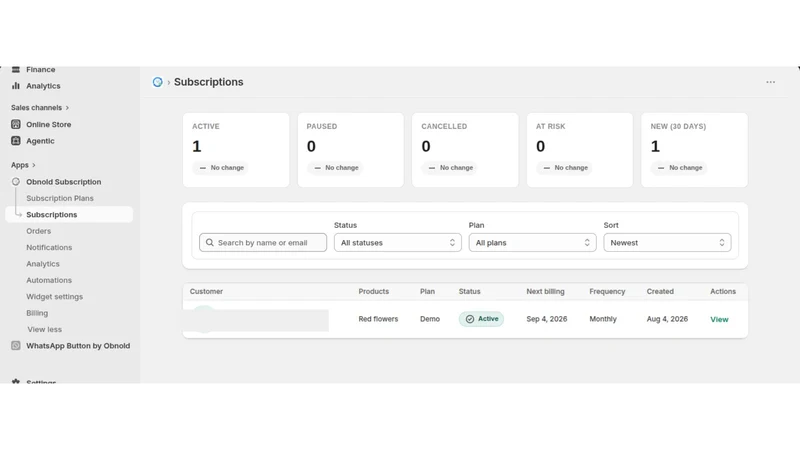Open Notifications in the sidebar
The height and width of the screenshot is (450, 800).
coord(49,247)
